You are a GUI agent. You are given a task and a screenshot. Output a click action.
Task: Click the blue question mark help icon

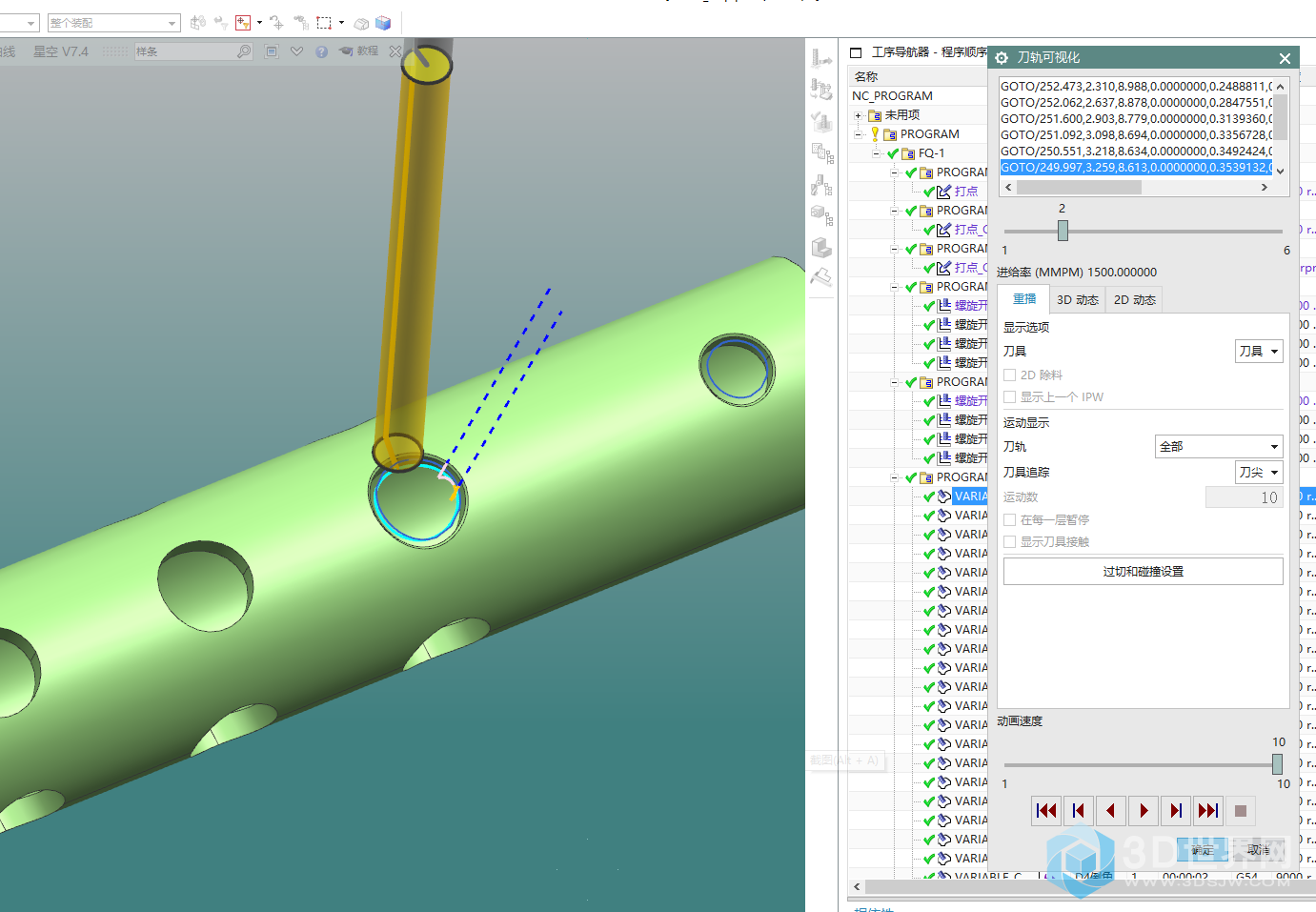(321, 51)
